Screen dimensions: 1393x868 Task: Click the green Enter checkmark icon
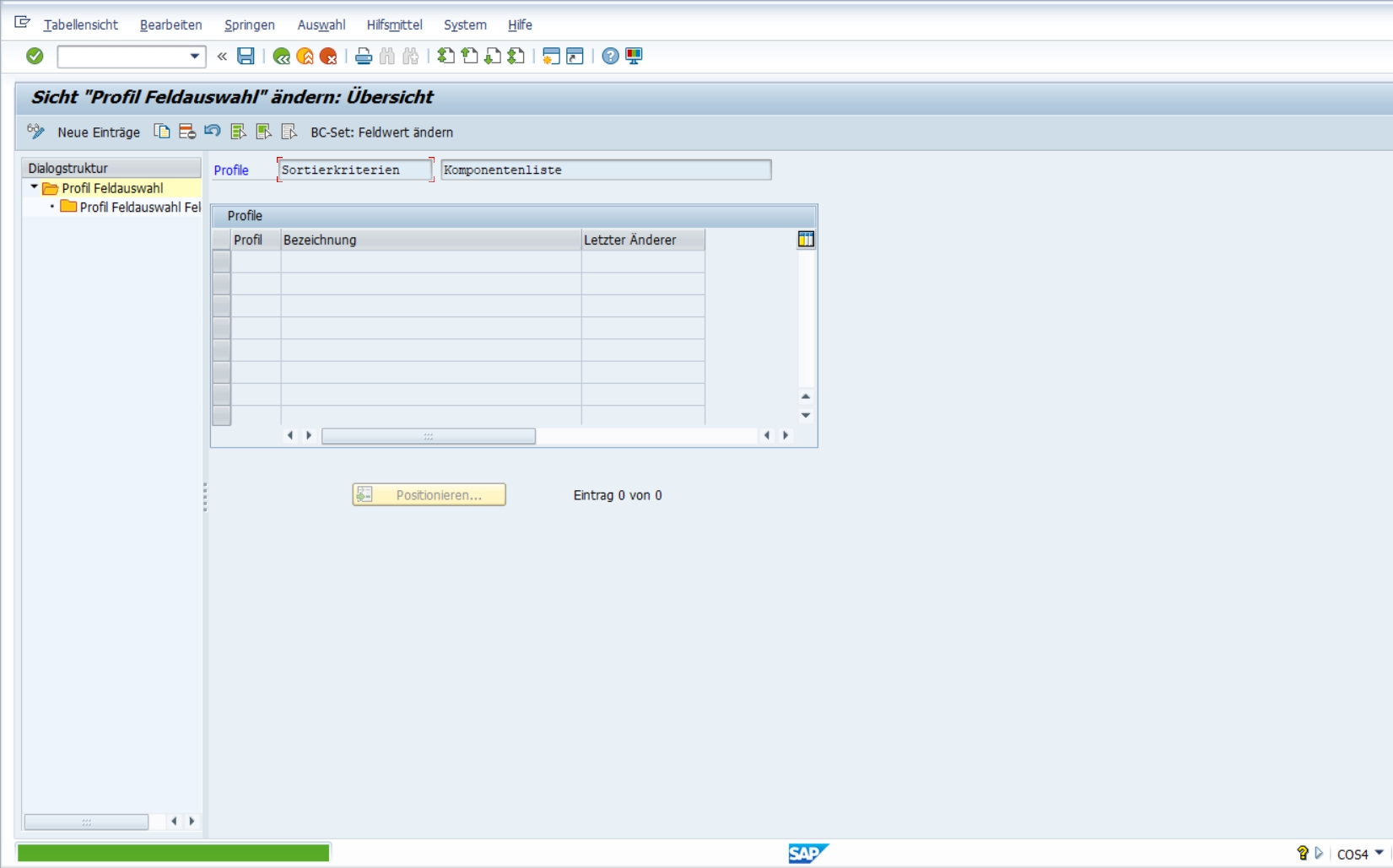click(x=35, y=56)
